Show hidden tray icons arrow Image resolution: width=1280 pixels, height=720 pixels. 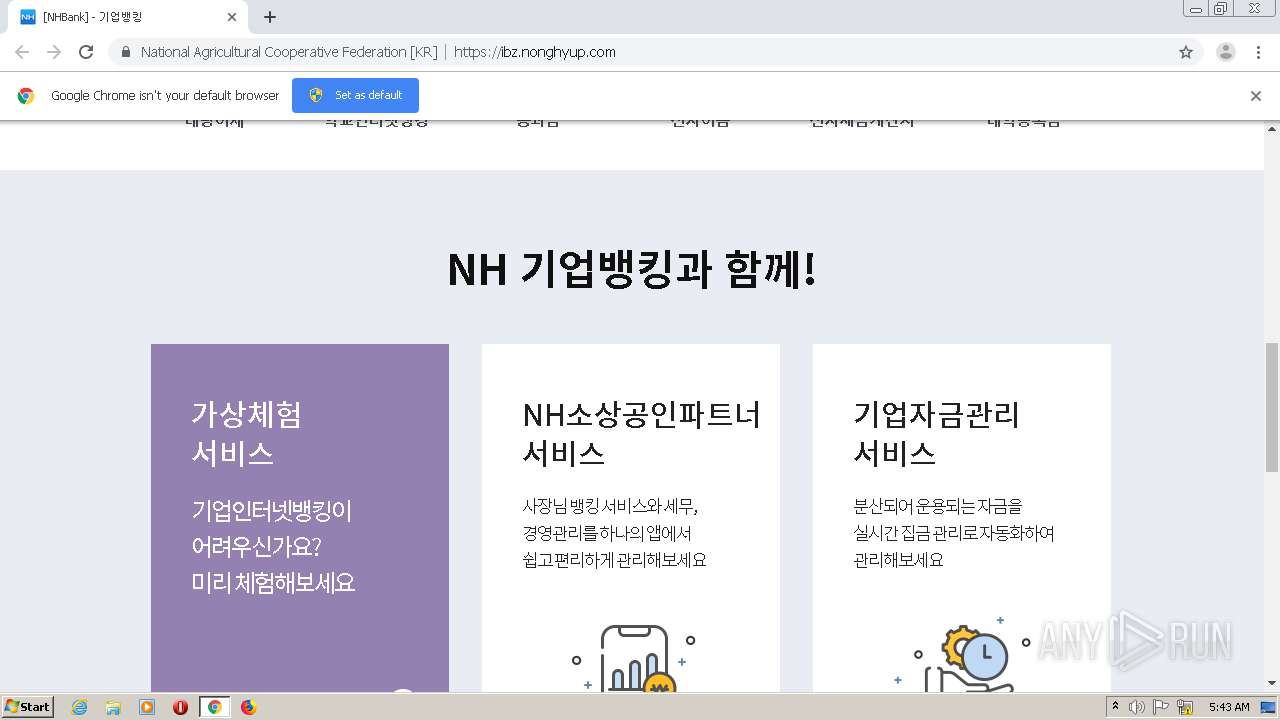[1116, 707]
